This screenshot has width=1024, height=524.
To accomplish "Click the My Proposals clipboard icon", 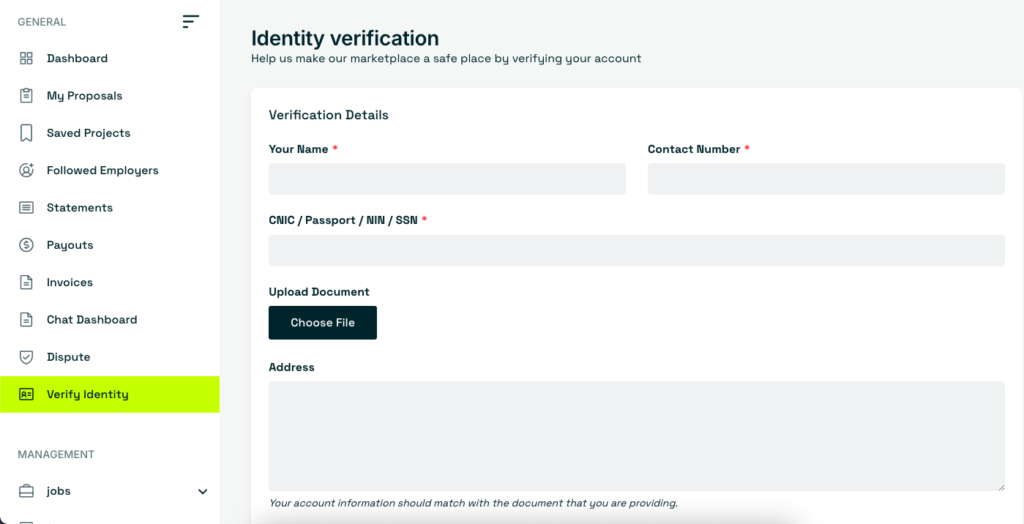I will (26, 95).
